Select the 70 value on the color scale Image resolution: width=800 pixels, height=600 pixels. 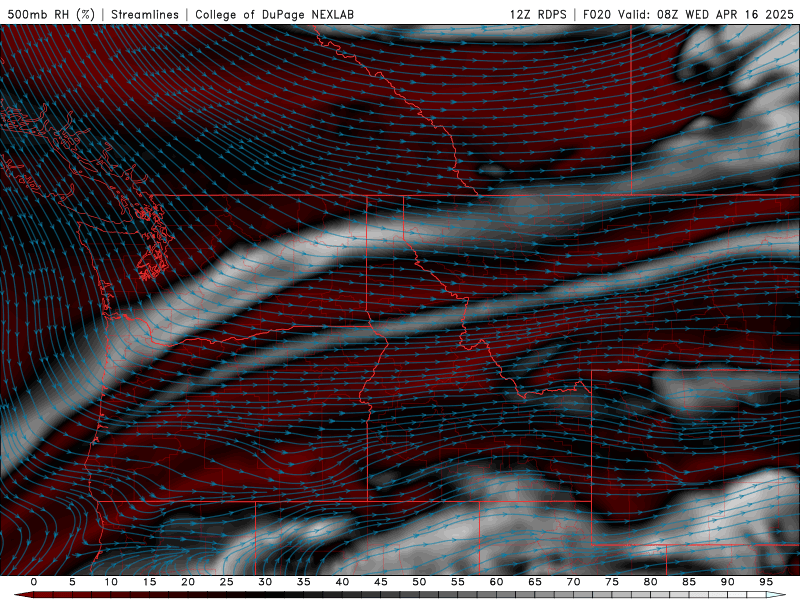pyautogui.click(x=573, y=582)
